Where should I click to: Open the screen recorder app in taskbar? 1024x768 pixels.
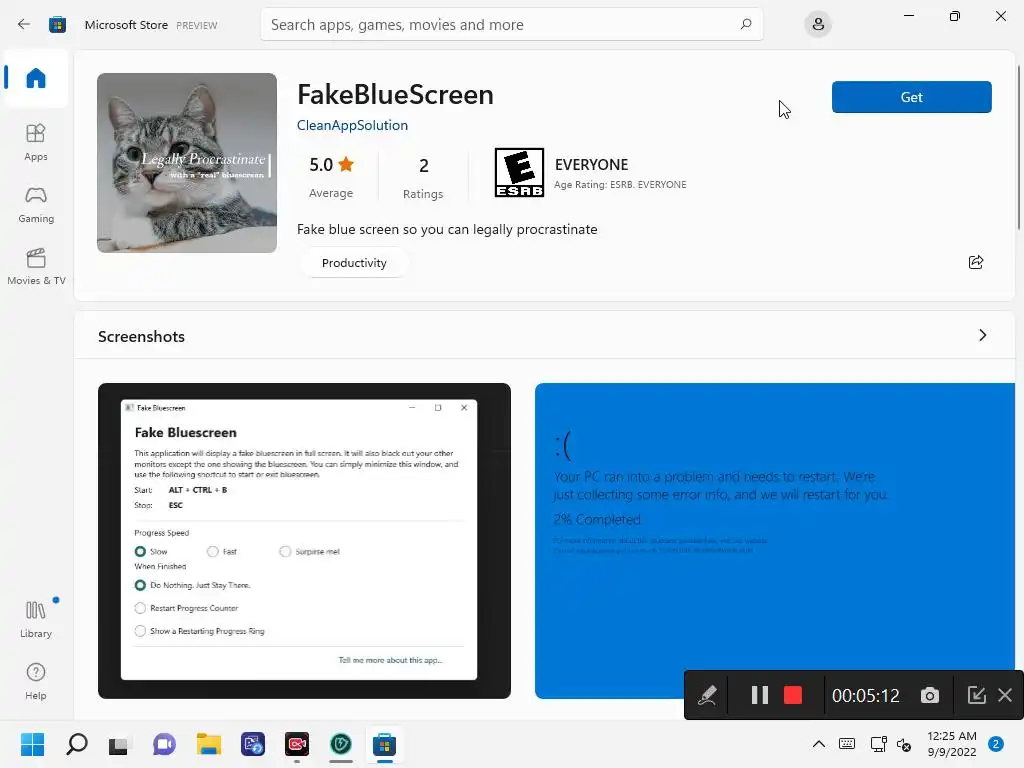(x=297, y=744)
